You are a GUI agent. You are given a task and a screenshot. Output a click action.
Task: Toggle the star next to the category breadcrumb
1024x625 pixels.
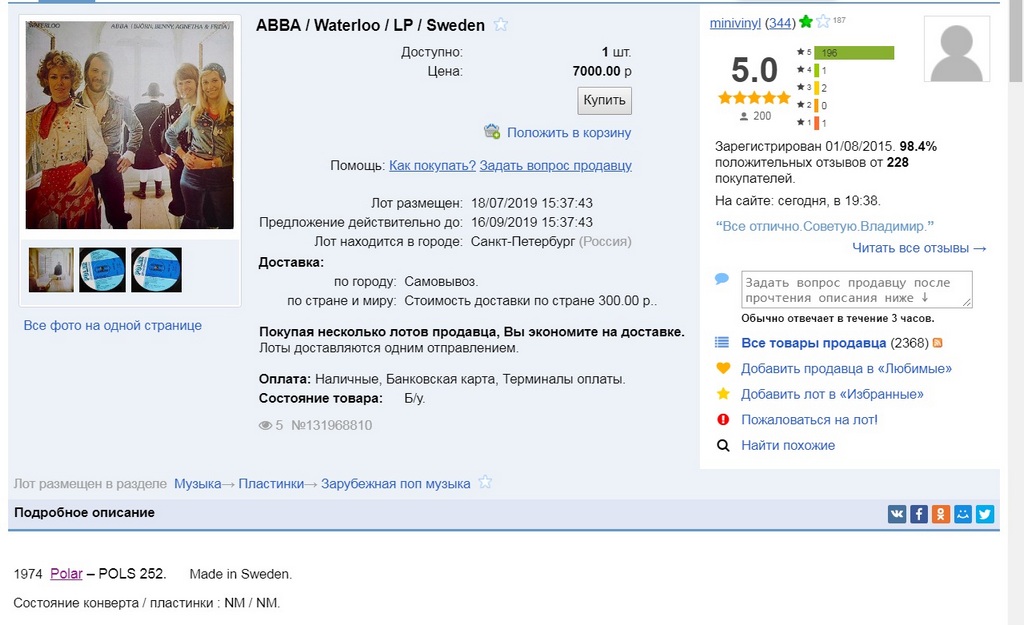(485, 483)
